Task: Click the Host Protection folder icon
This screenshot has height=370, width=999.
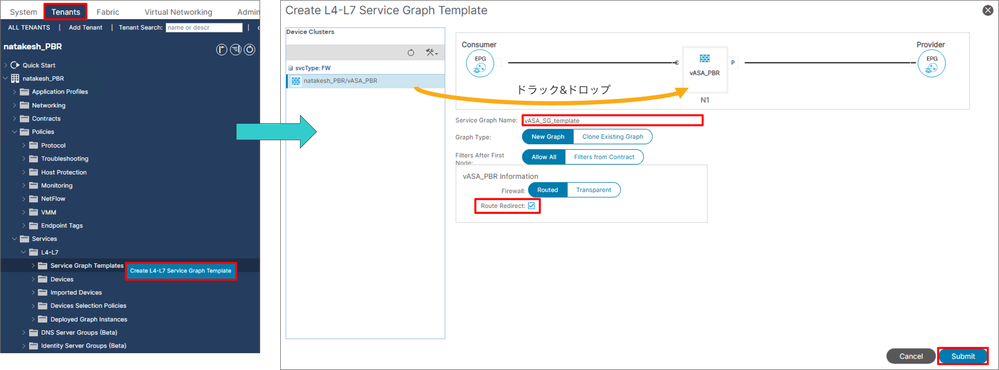Action: (x=34, y=172)
